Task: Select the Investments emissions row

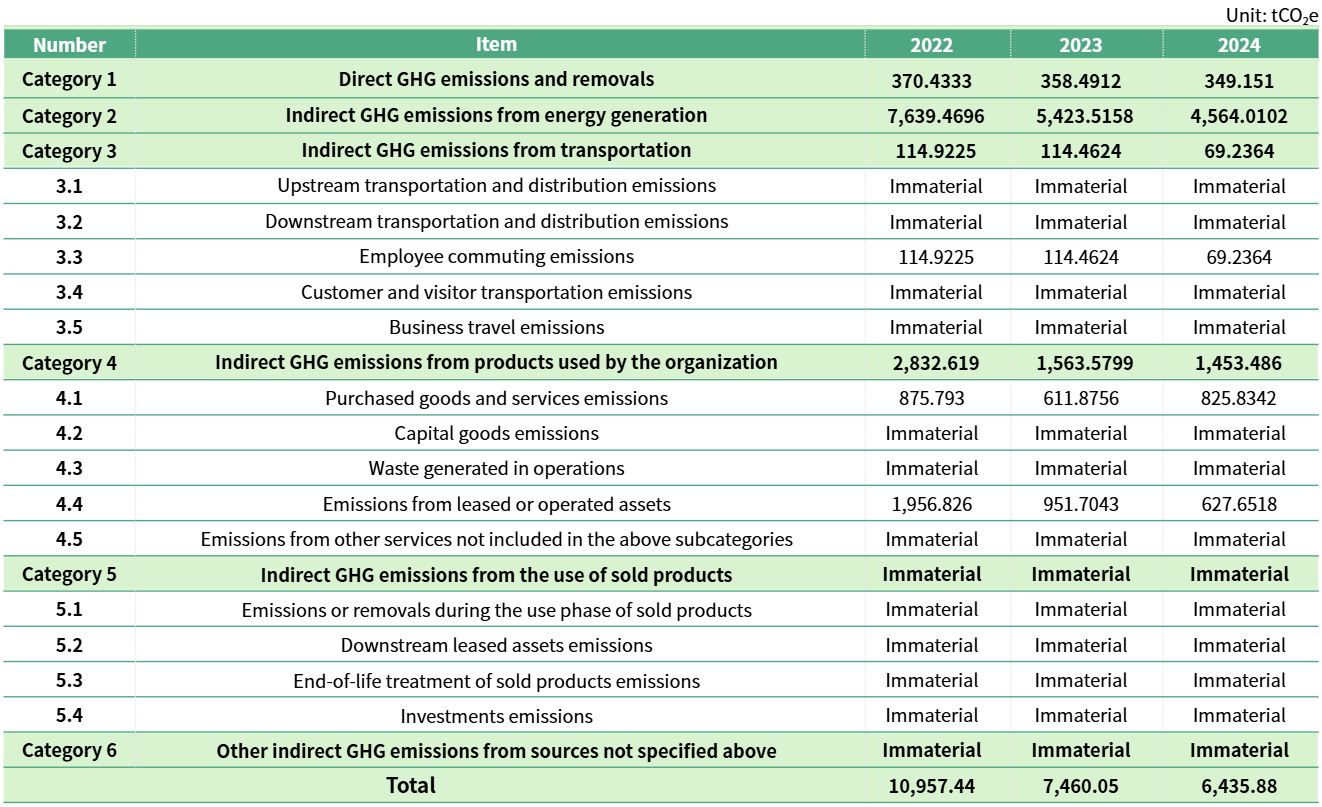Action: 497,715
